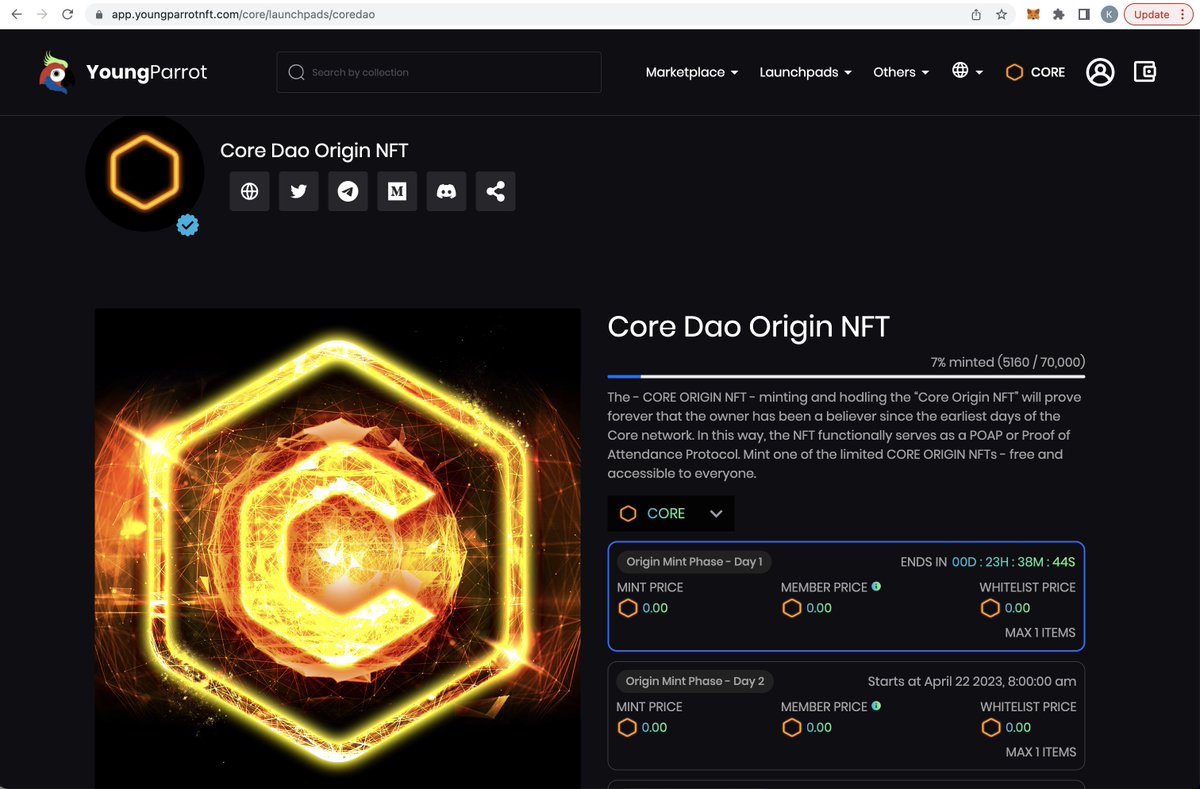Reload the page with the refresh icon

68,15
